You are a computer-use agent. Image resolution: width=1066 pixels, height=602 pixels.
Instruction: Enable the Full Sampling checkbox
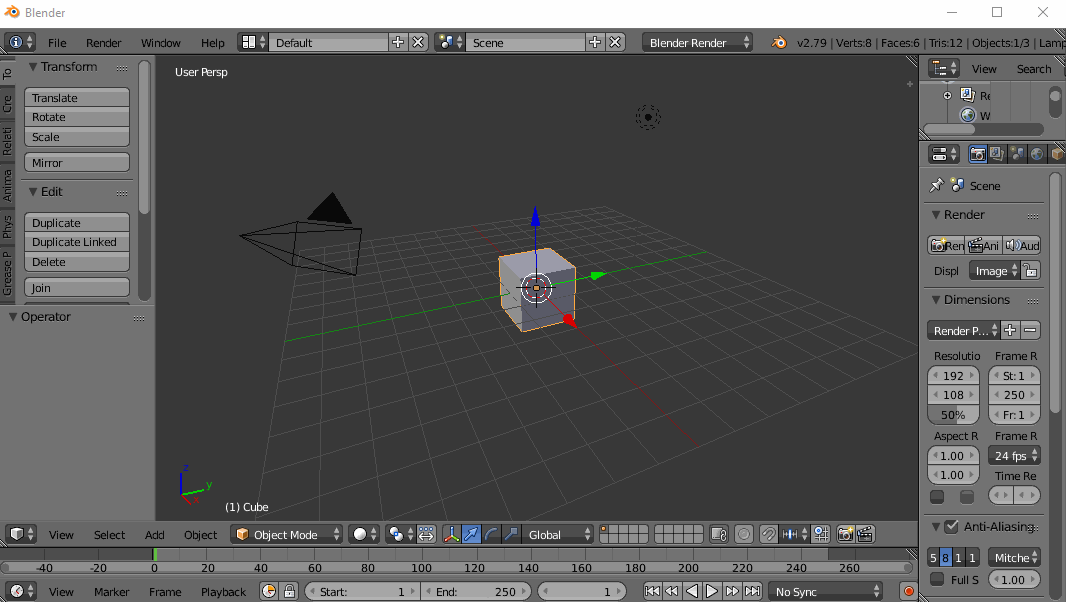[x=937, y=579]
